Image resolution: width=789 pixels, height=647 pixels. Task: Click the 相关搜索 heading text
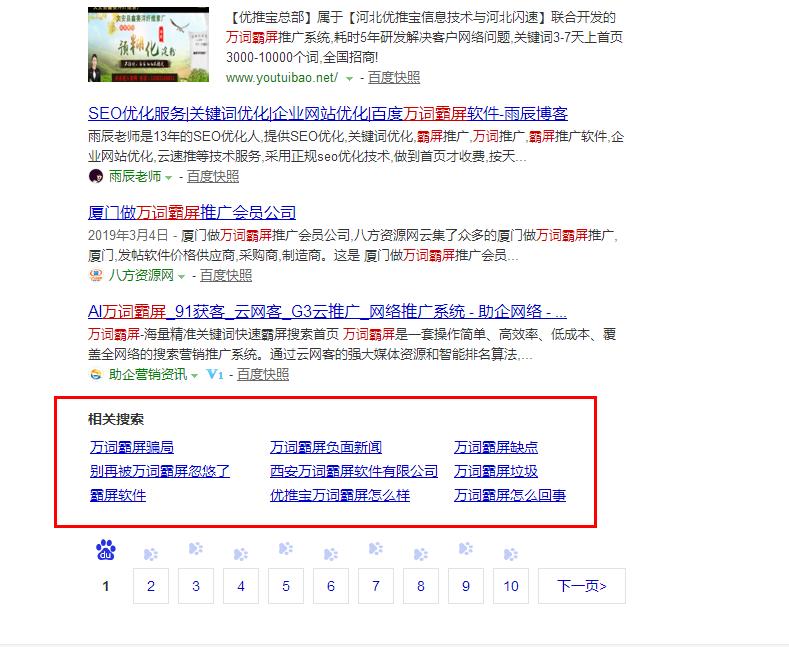click(116, 419)
